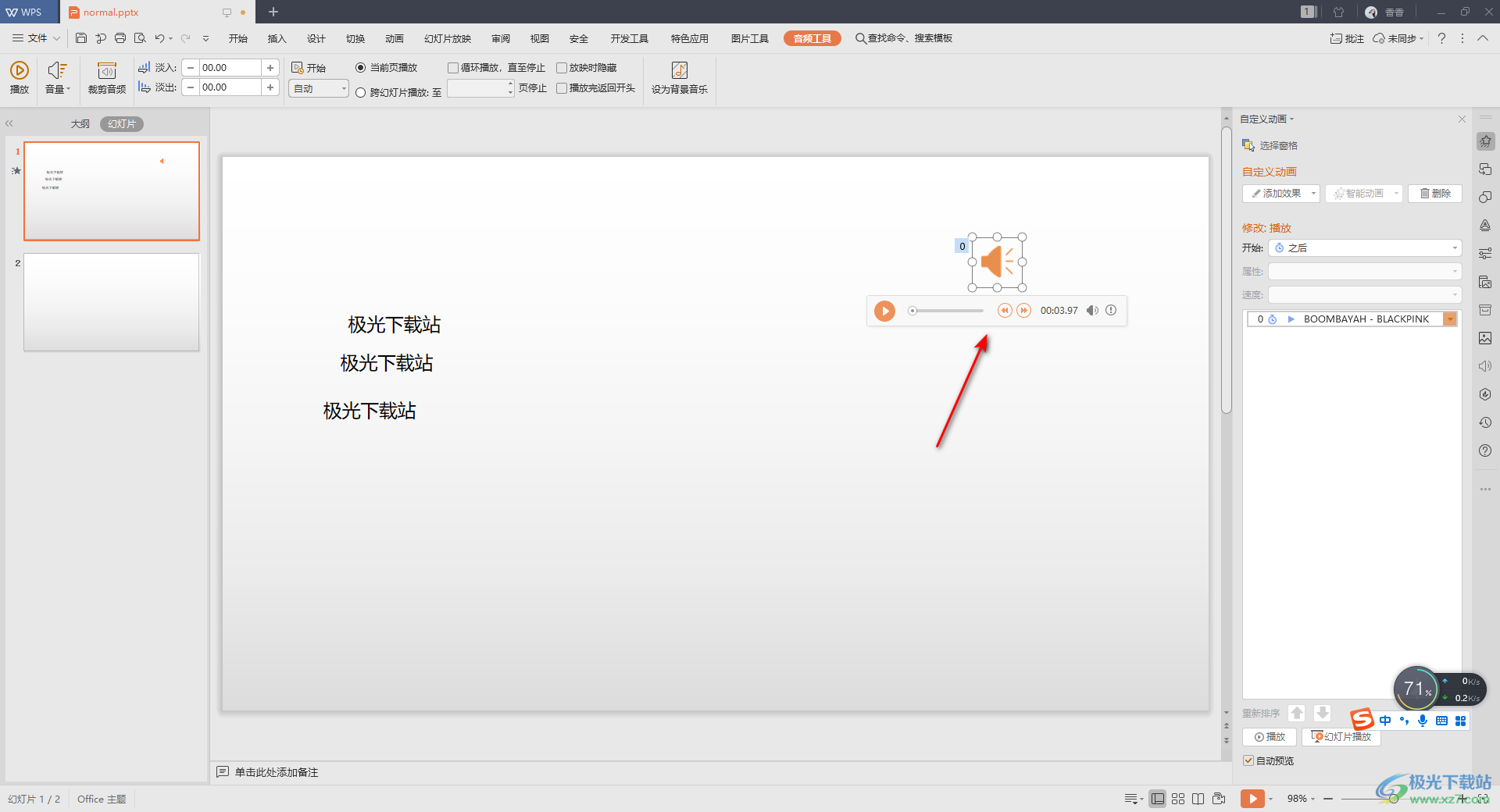Viewport: 1500px width, 812px height.
Task: Open the Trim Audio tool
Action: (107, 77)
